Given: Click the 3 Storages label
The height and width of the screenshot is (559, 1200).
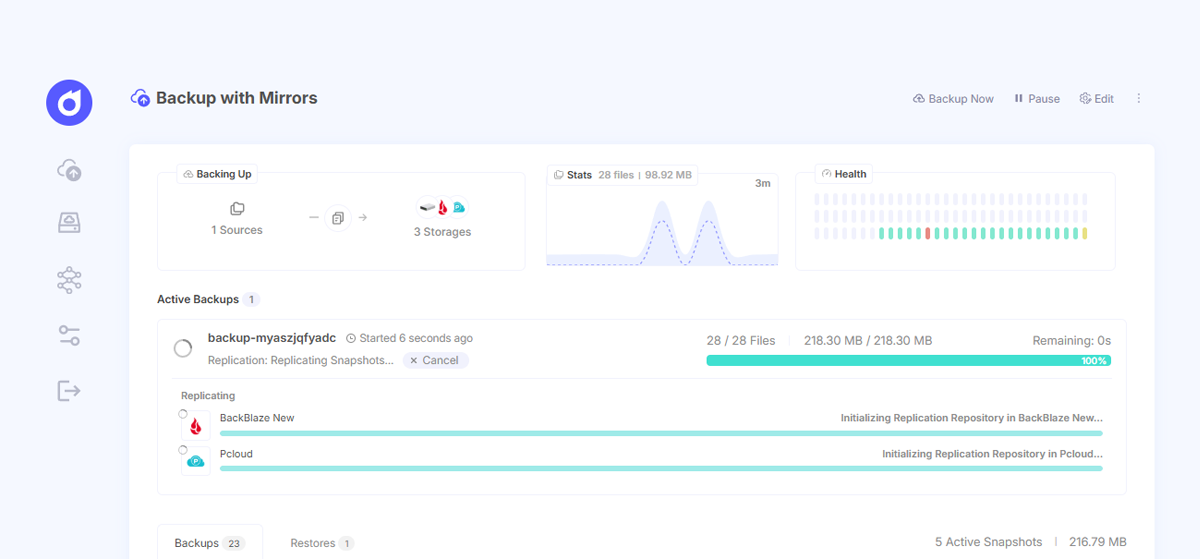Looking at the screenshot, I should (442, 232).
